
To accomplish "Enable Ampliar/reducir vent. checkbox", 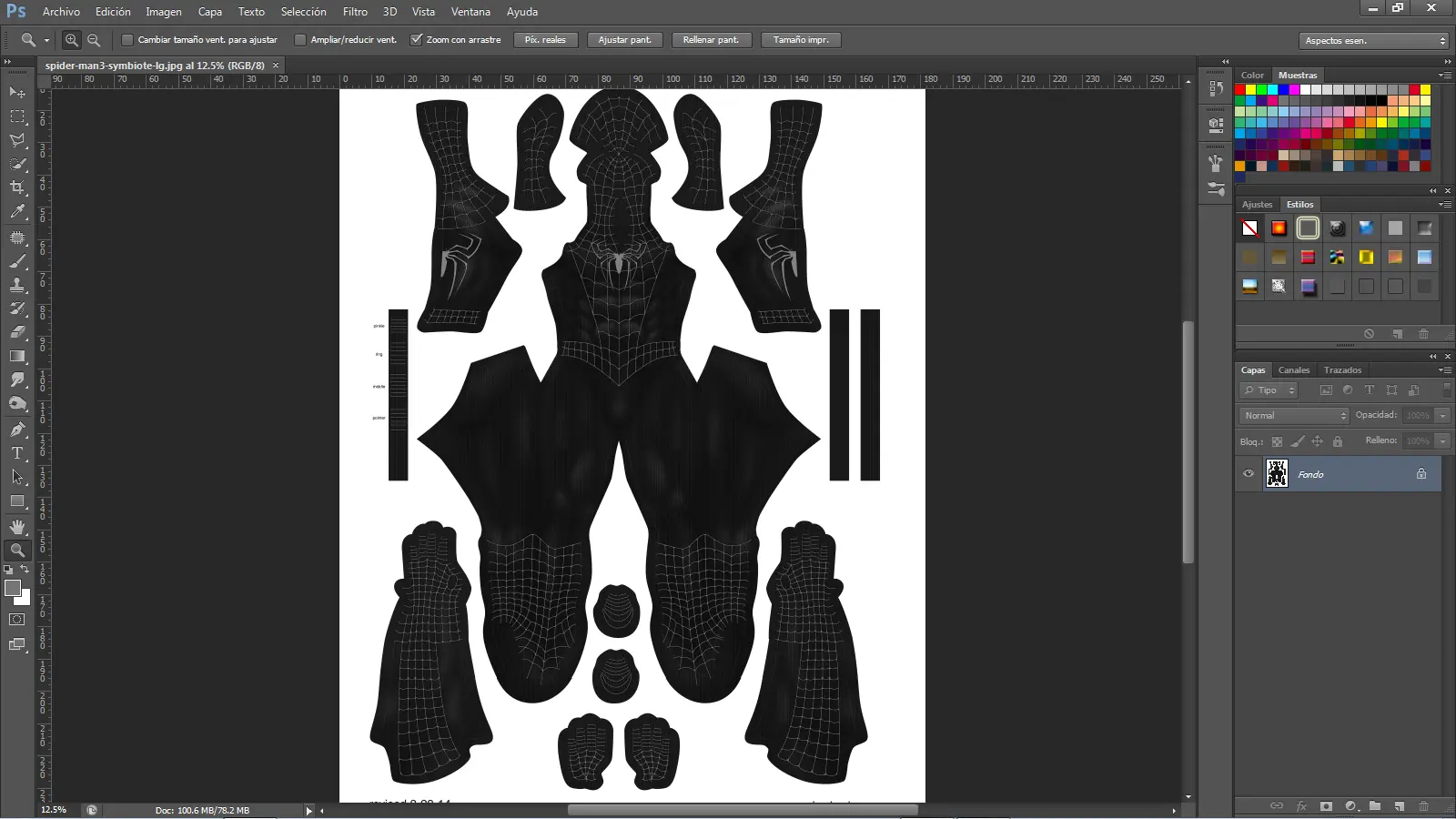I will coord(300,40).
